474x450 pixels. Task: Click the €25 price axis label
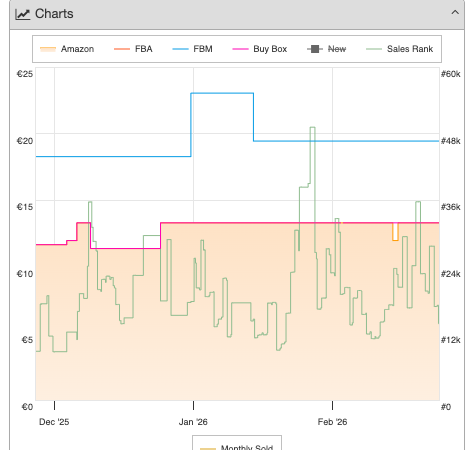(25, 74)
